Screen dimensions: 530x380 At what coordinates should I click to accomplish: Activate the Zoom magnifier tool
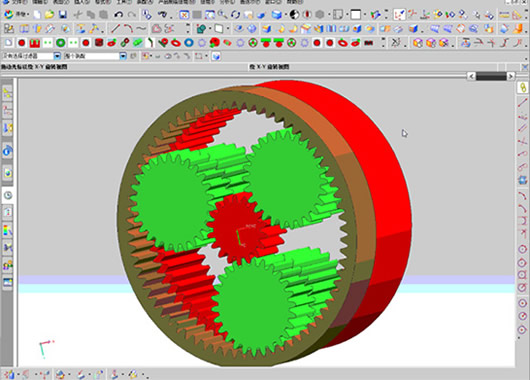(222, 15)
